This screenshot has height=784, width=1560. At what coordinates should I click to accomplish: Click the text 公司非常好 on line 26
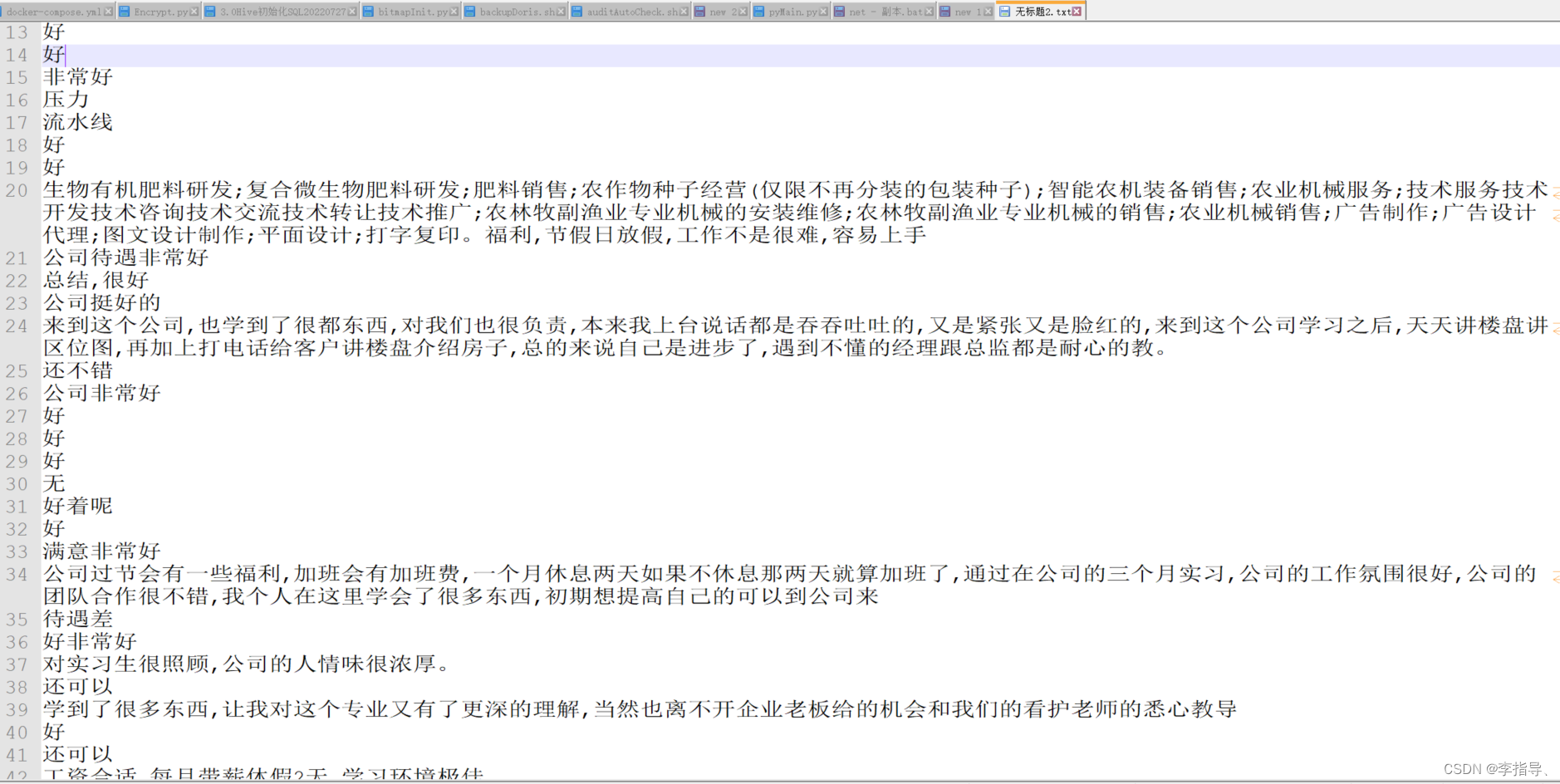pos(102,393)
